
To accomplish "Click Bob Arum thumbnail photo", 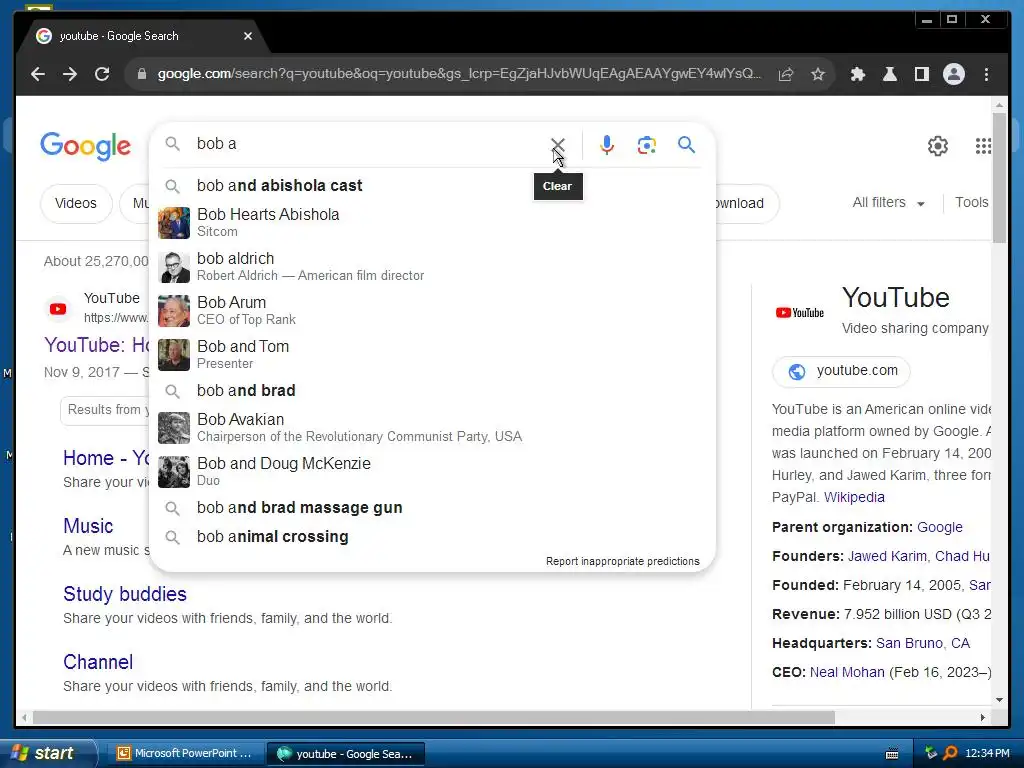I will 174,311.
